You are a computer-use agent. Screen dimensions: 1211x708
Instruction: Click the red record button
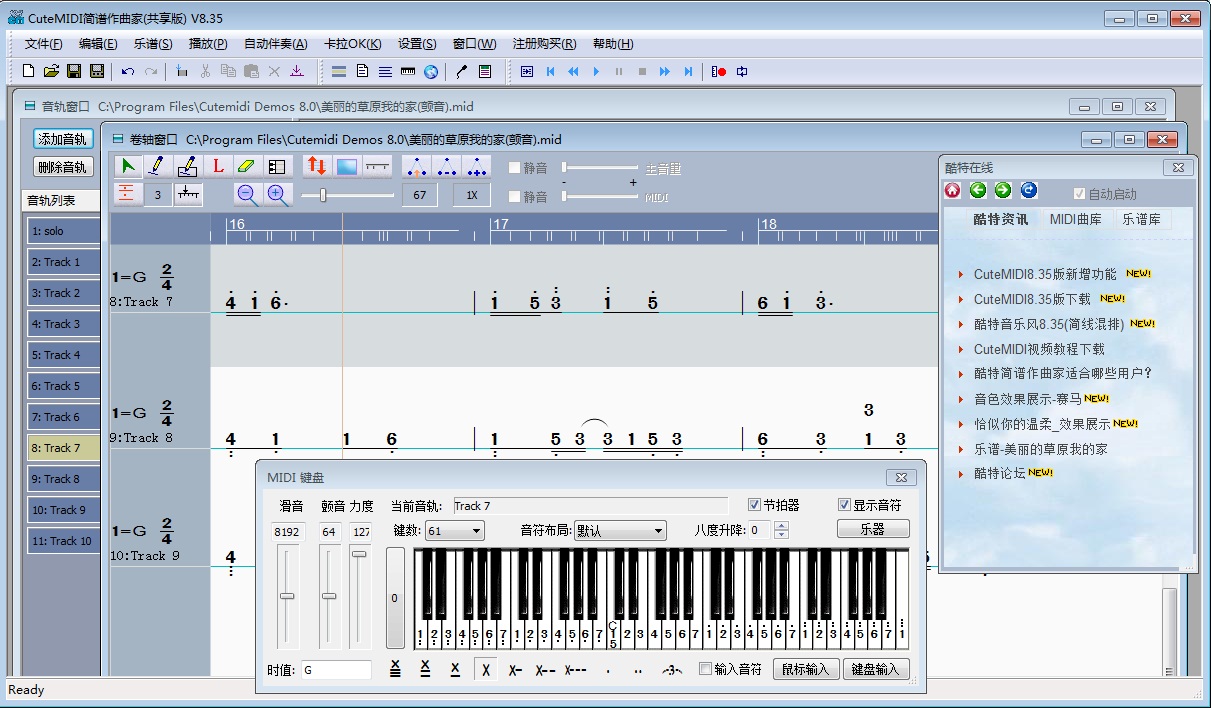pyautogui.click(x=719, y=71)
